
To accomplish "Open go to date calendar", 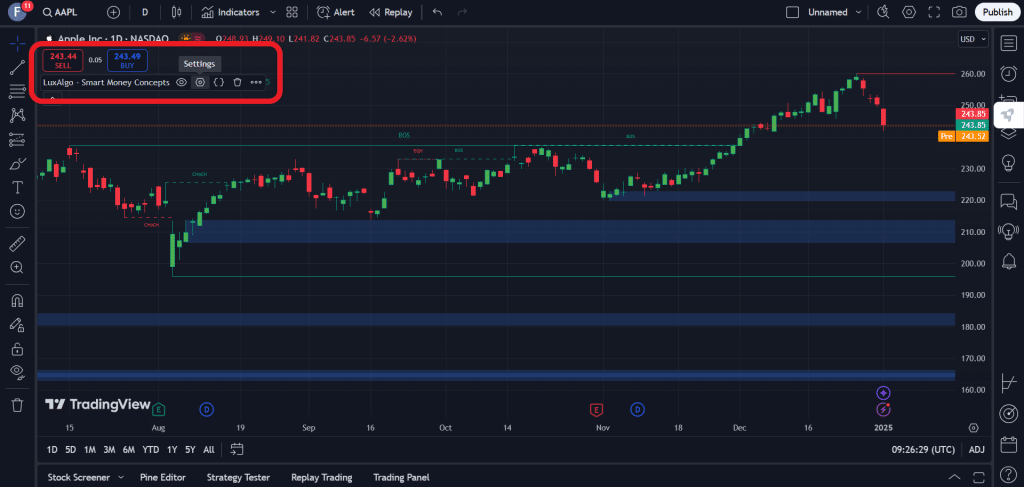I will (x=237, y=449).
